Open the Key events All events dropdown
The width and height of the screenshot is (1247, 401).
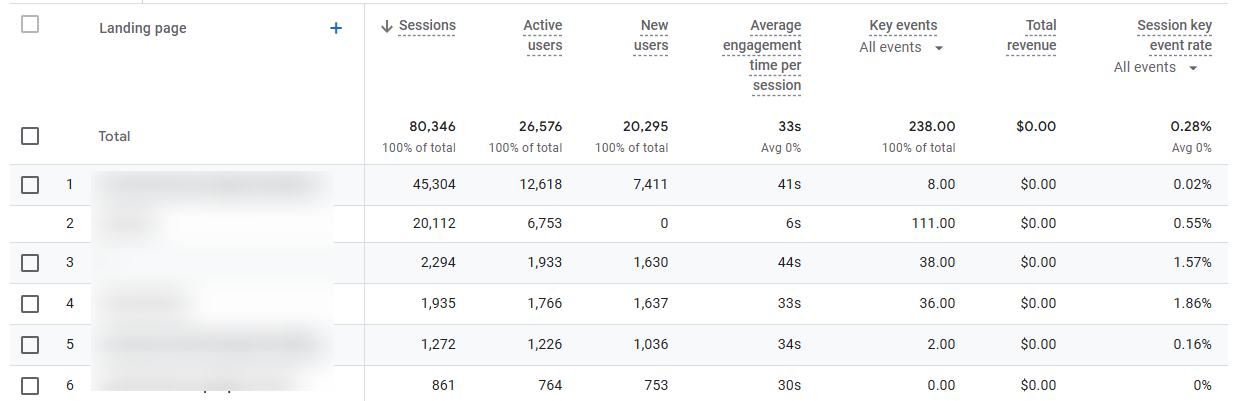tap(901, 47)
